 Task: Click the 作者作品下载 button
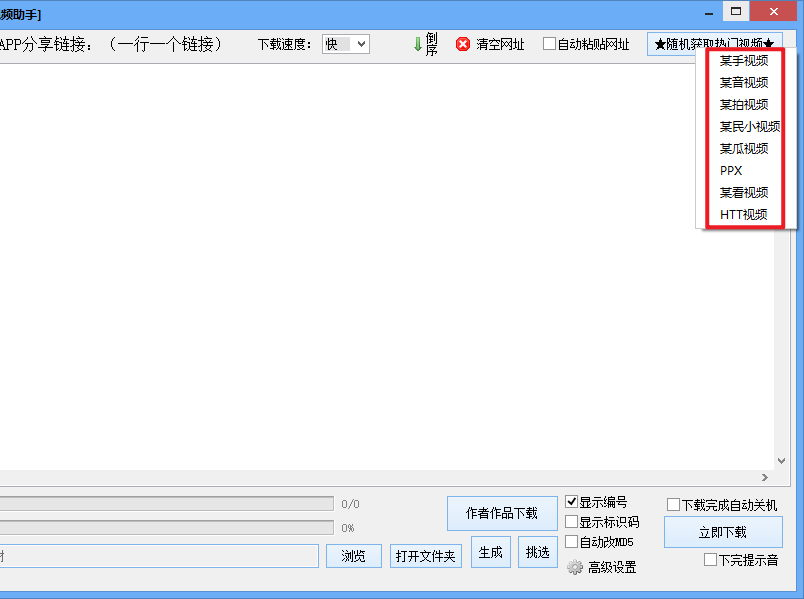point(502,513)
